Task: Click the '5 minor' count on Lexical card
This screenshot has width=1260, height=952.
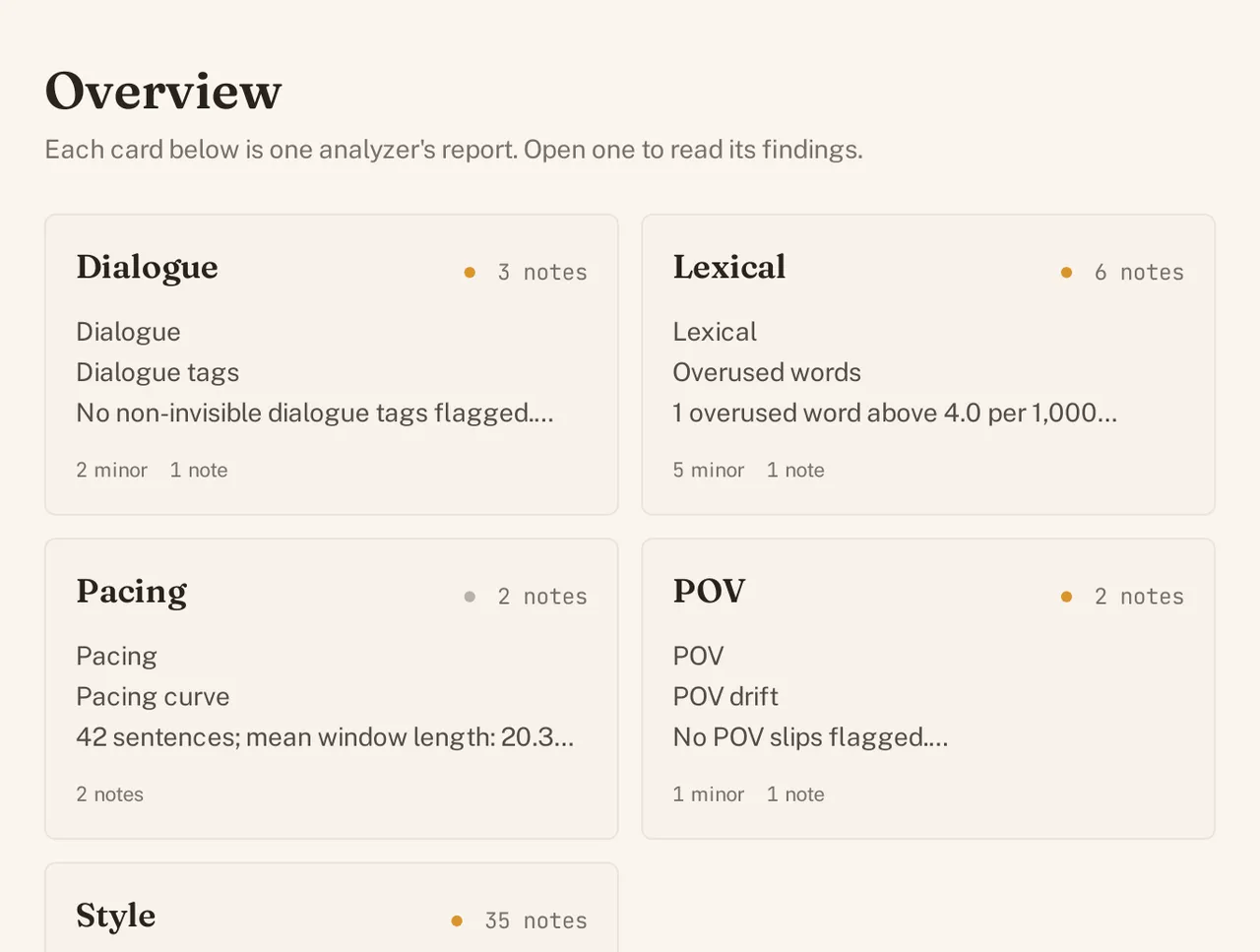Action: 709,471
